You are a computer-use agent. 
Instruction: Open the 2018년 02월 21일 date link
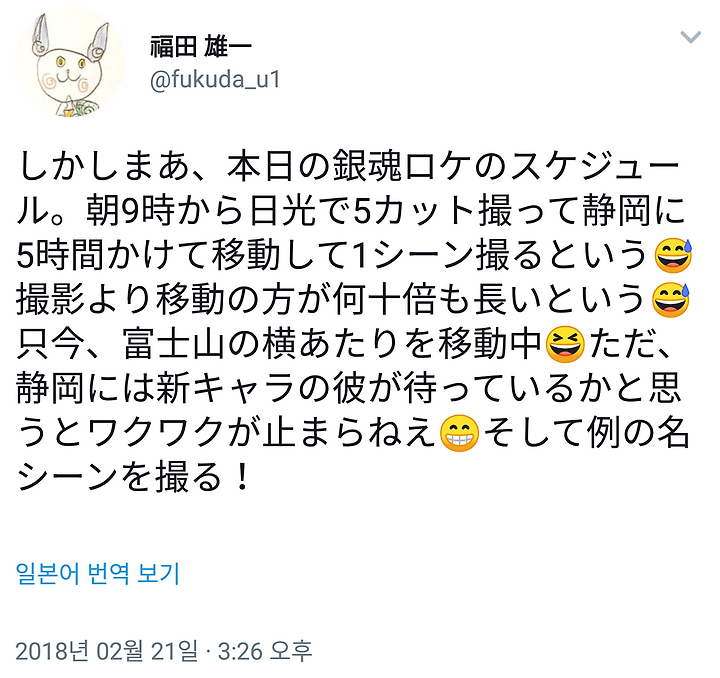(107, 650)
